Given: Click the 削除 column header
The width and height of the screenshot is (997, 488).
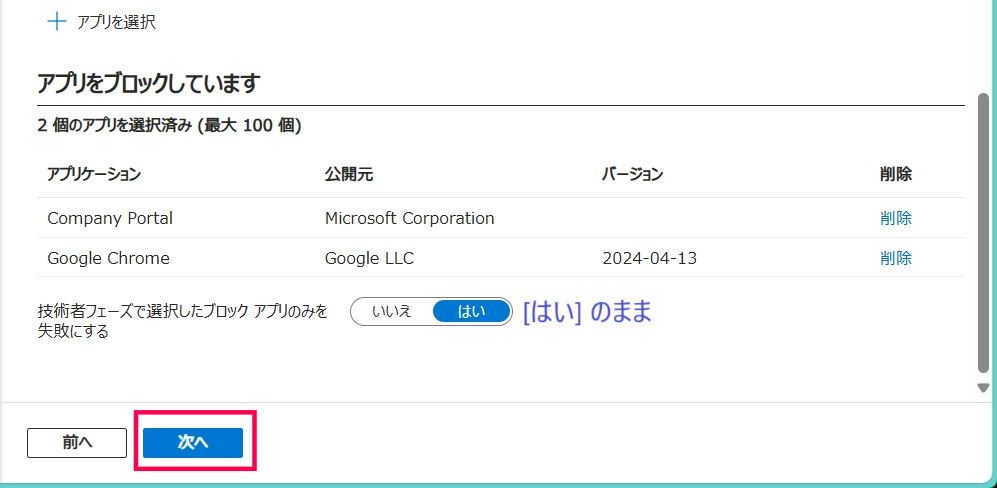Looking at the screenshot, I should [x=895, y=174].
